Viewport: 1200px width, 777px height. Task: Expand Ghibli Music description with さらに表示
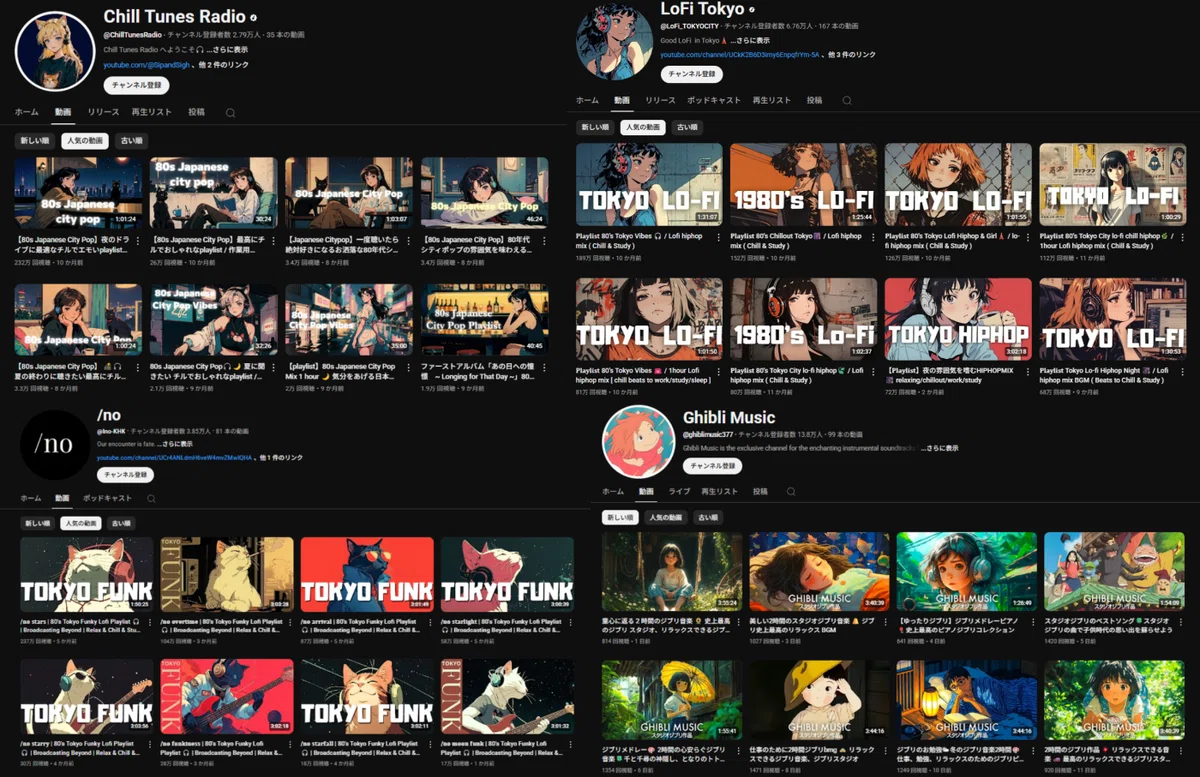940,448
